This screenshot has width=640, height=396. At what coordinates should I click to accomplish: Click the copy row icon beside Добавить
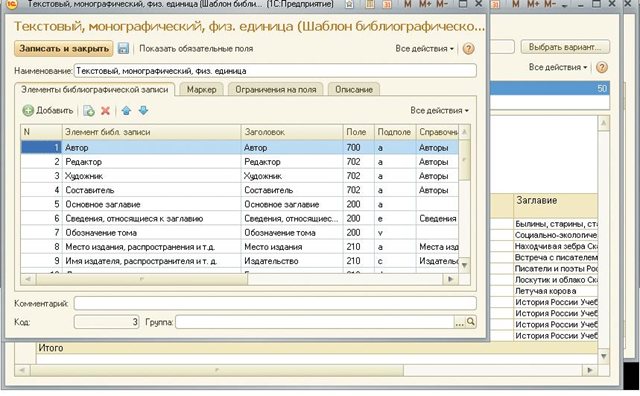pos(89,111)
